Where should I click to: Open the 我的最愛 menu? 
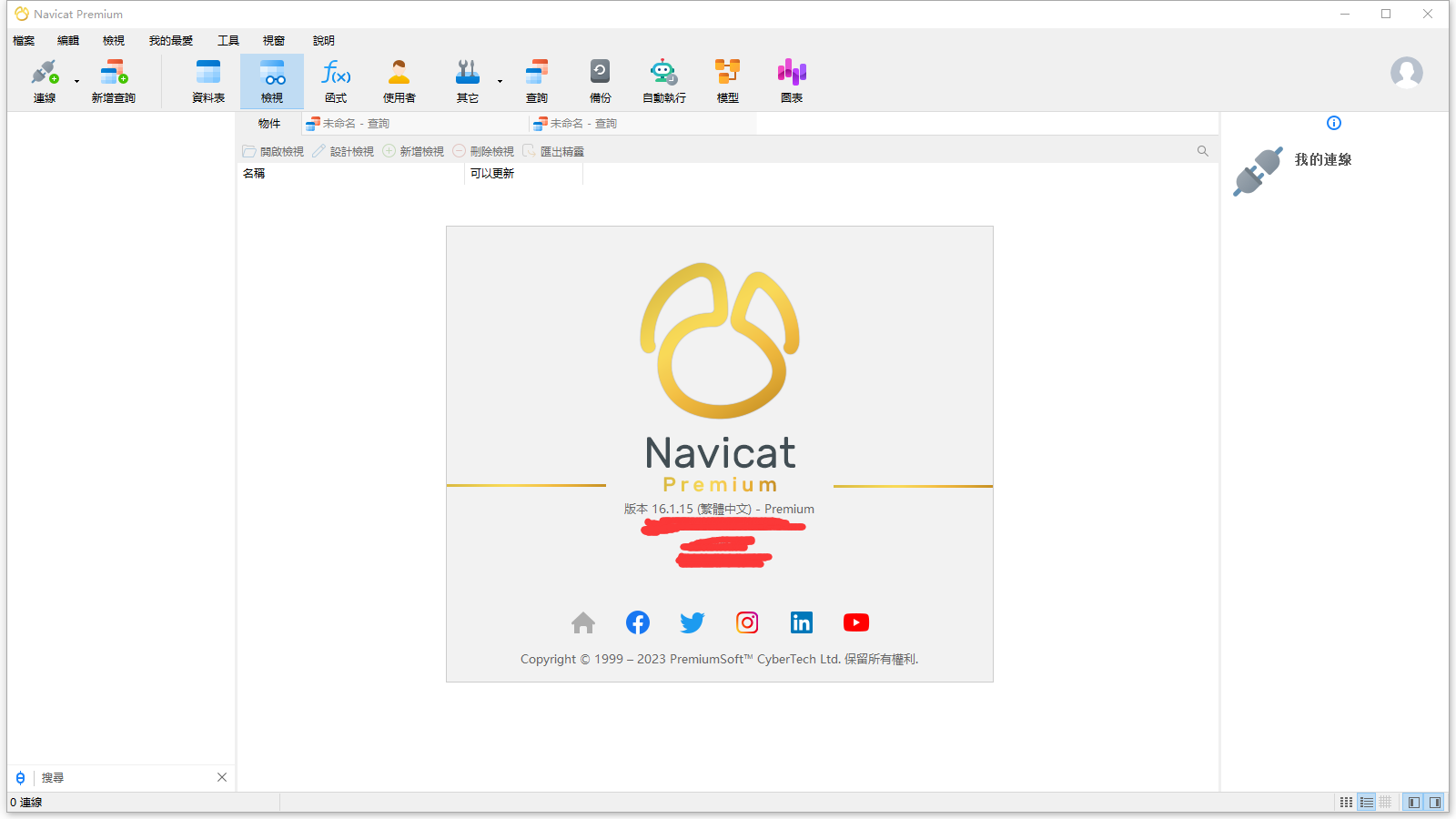(x=171, y=41)
